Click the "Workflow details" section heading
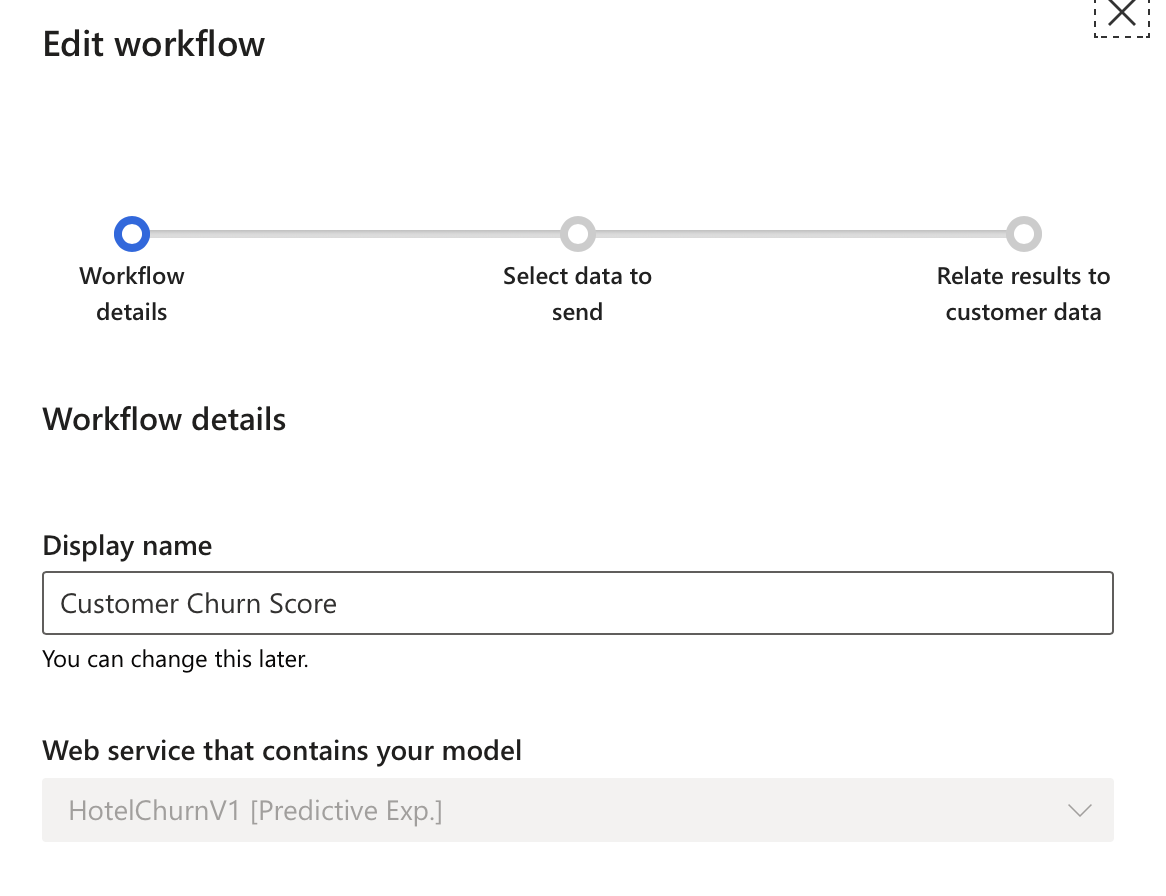Screen dimensions: 1166x896 (x=164, y=419)
